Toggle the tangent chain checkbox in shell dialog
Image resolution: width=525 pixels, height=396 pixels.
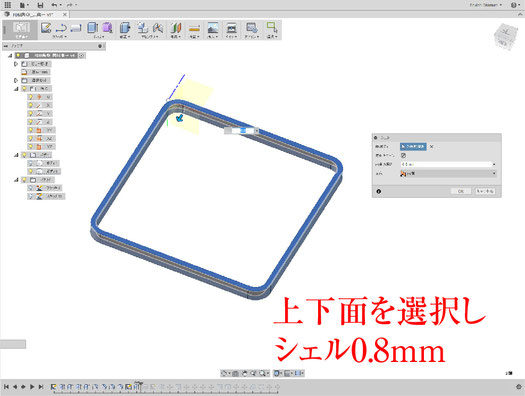point(403,155)
